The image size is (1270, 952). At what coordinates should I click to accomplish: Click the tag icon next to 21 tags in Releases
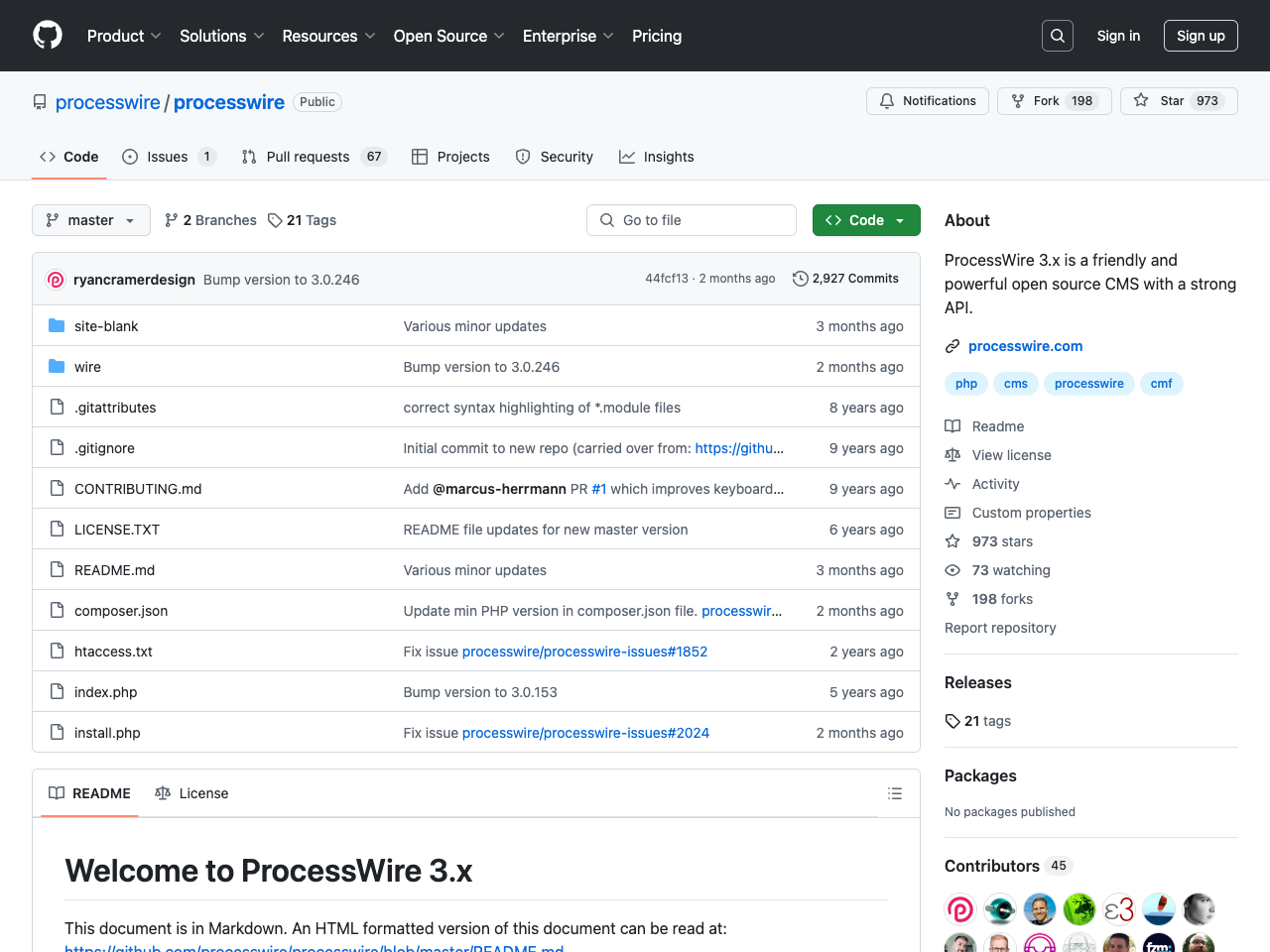(952, 721)
